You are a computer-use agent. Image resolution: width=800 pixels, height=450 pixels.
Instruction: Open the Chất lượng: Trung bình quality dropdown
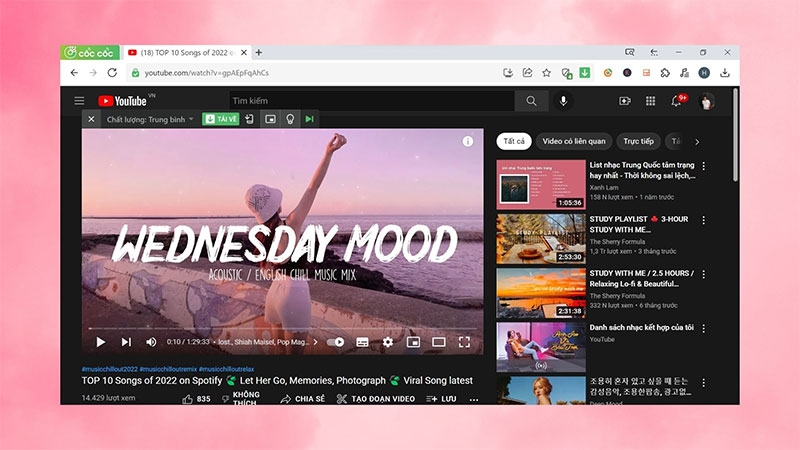[x=150, y=119]
